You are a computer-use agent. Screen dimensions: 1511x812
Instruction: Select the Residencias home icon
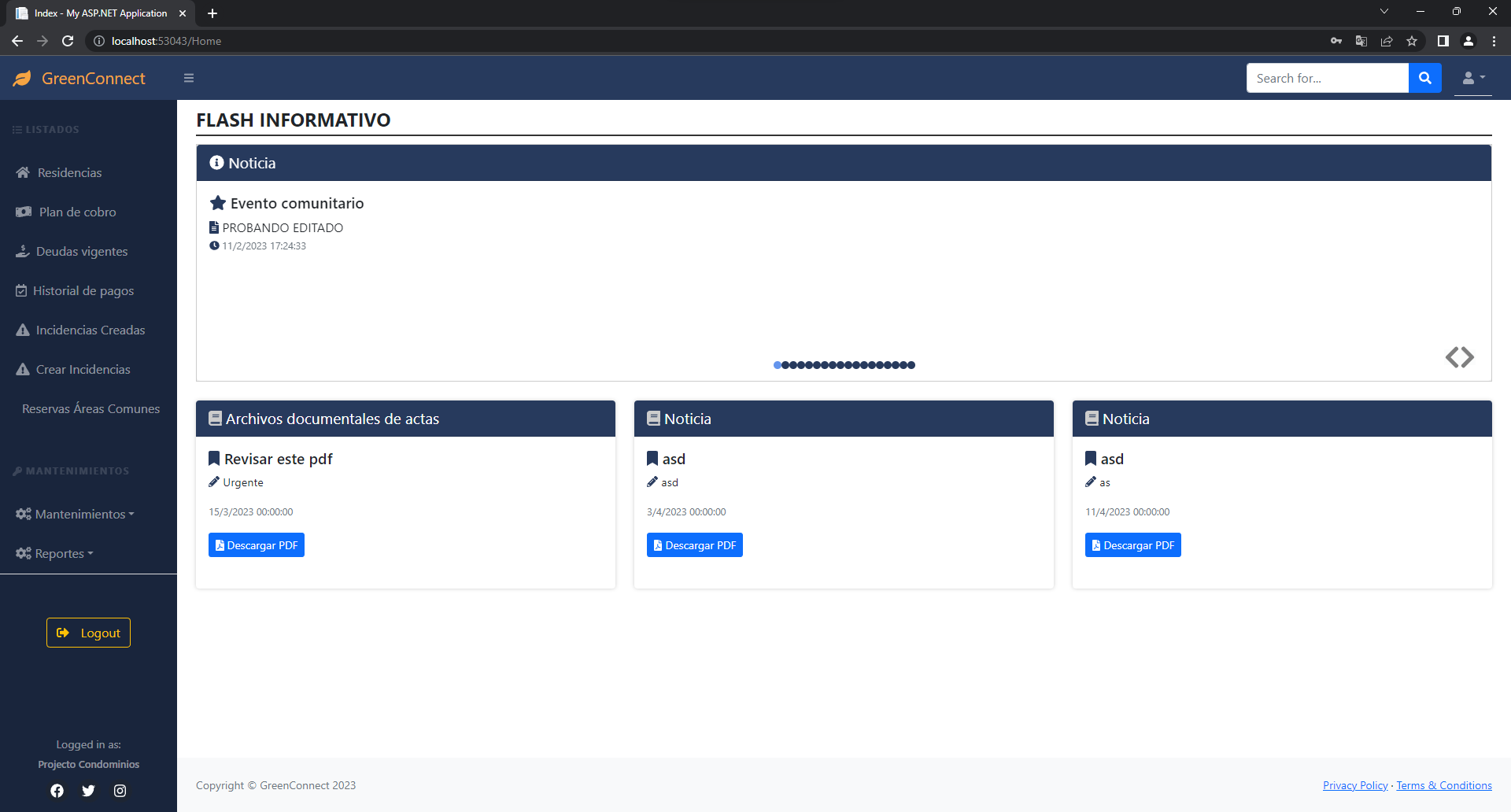point(22,172)
